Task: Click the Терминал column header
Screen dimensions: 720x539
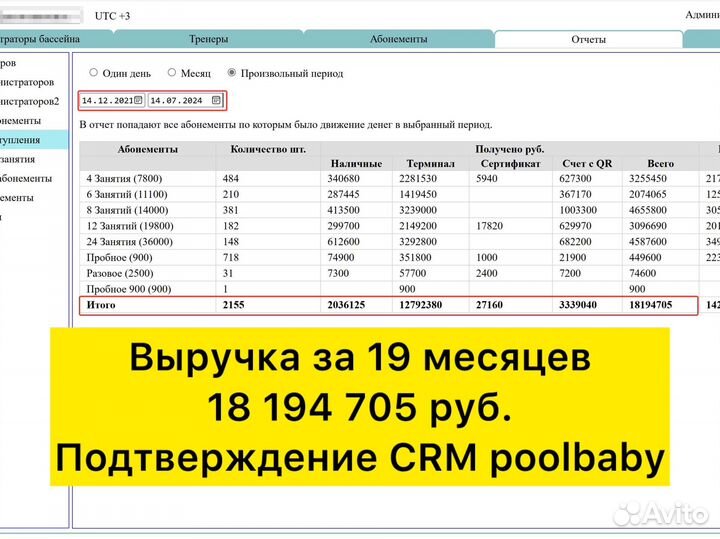Action: 430,164
